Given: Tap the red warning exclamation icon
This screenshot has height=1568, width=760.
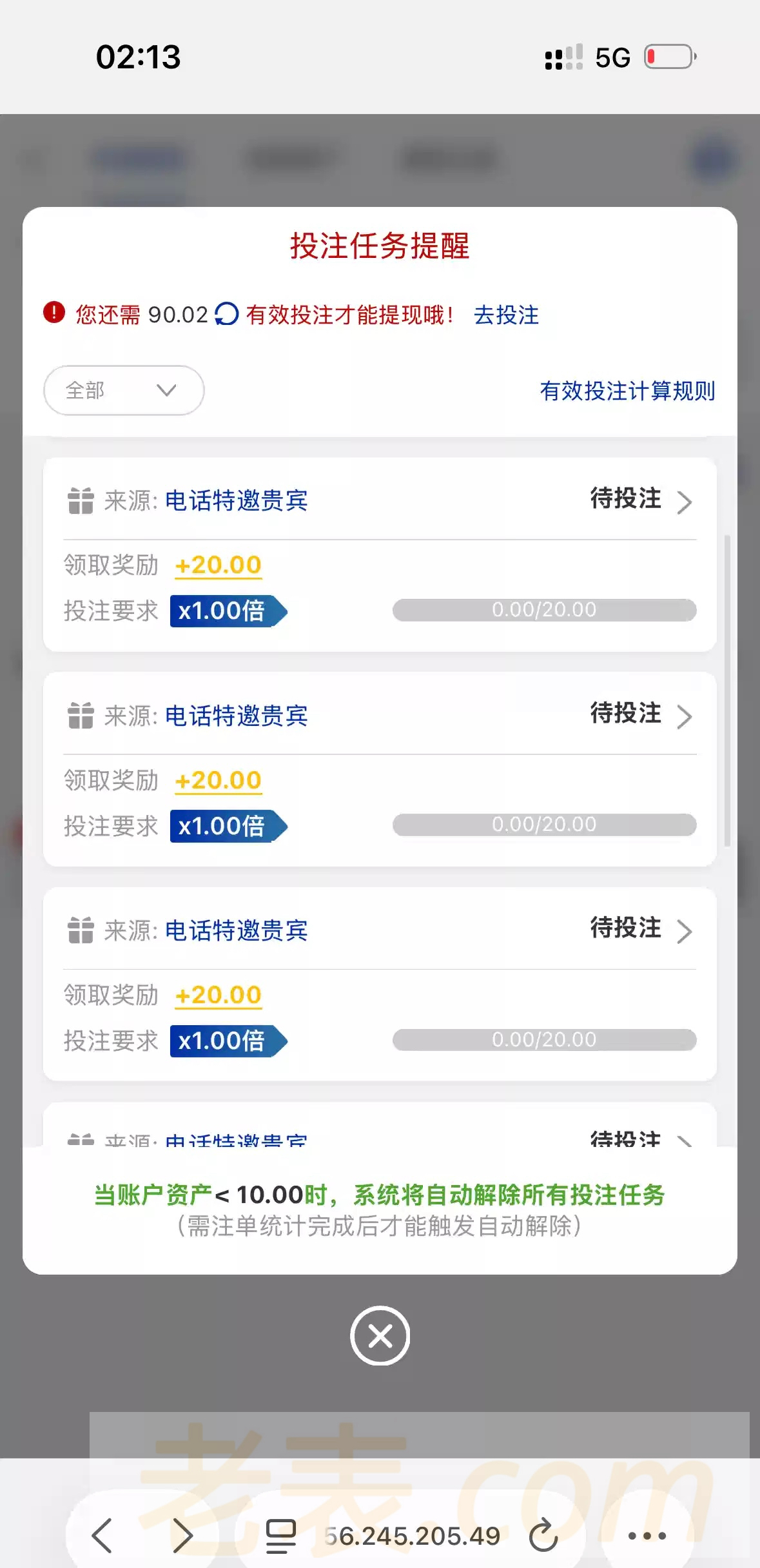Looking at the screenshot, I should coord(54,313).
